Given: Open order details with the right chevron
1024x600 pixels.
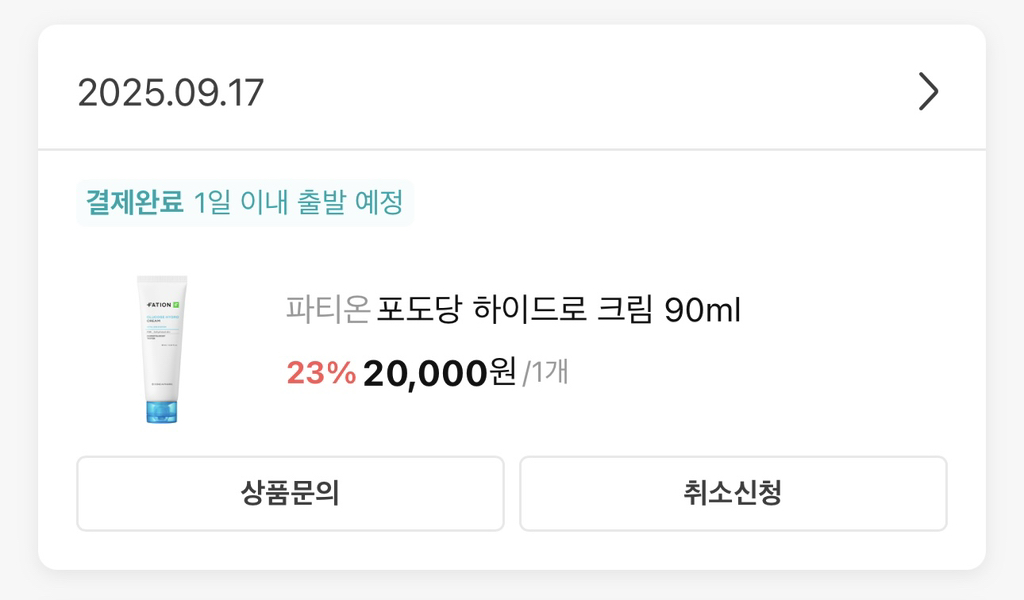Looking at the screenshot, I should [x=928, y=93].
